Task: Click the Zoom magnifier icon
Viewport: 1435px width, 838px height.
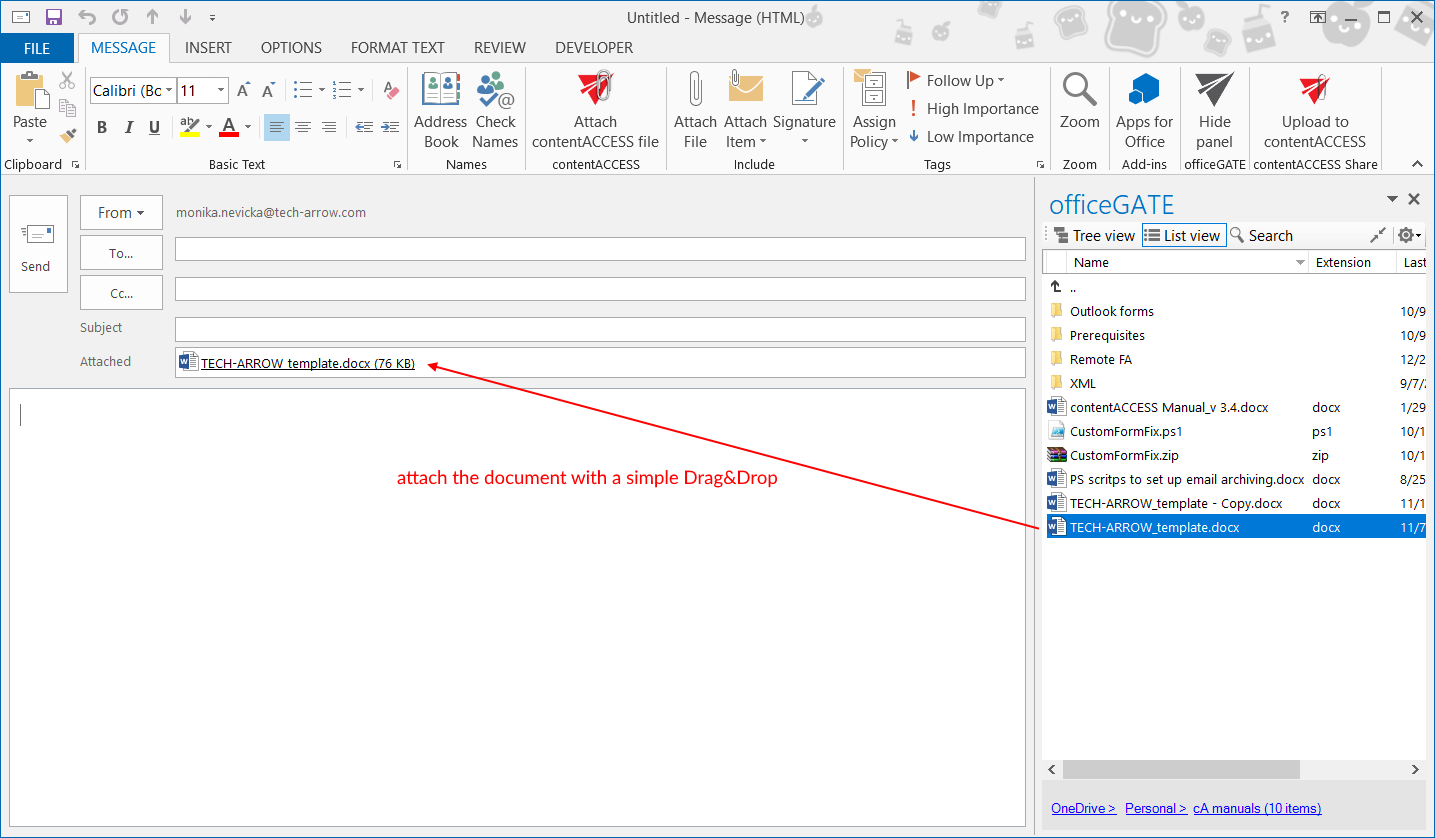Action: point(1079,90)
